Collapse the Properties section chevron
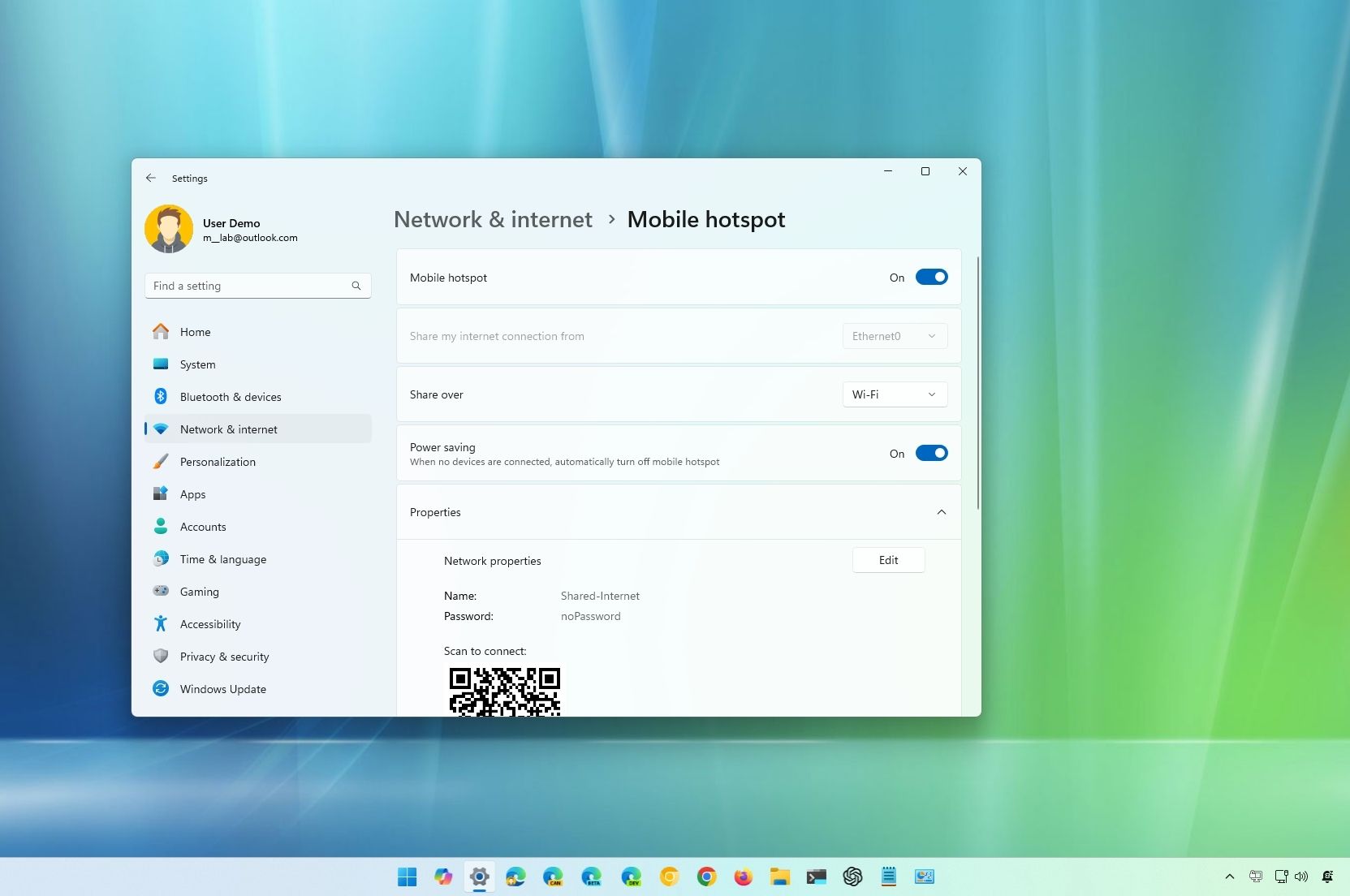This screenshot has width=1350, height=896. coord(942,512)
